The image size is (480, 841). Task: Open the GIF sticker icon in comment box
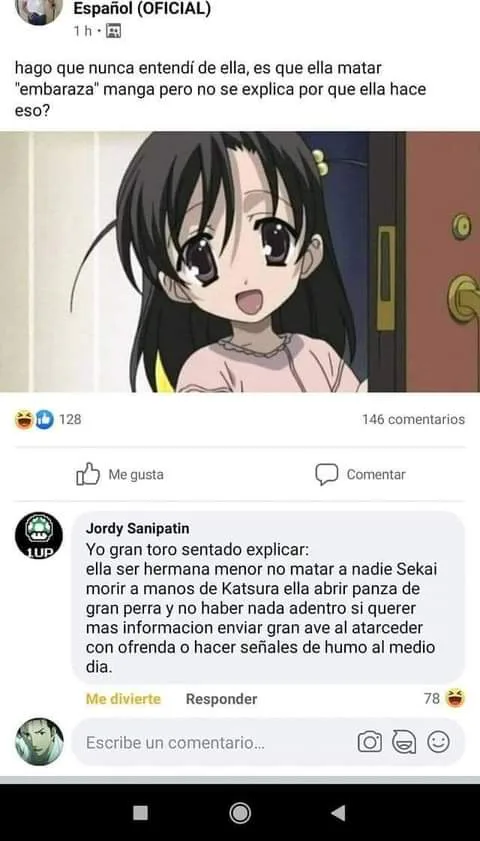(404, 742)
